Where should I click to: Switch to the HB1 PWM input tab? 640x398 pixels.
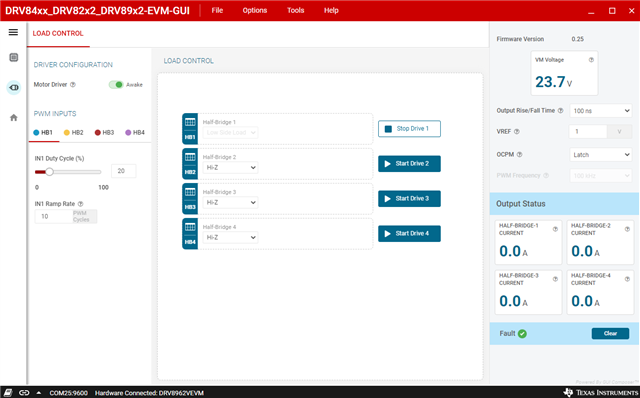(x=43, y=132)
